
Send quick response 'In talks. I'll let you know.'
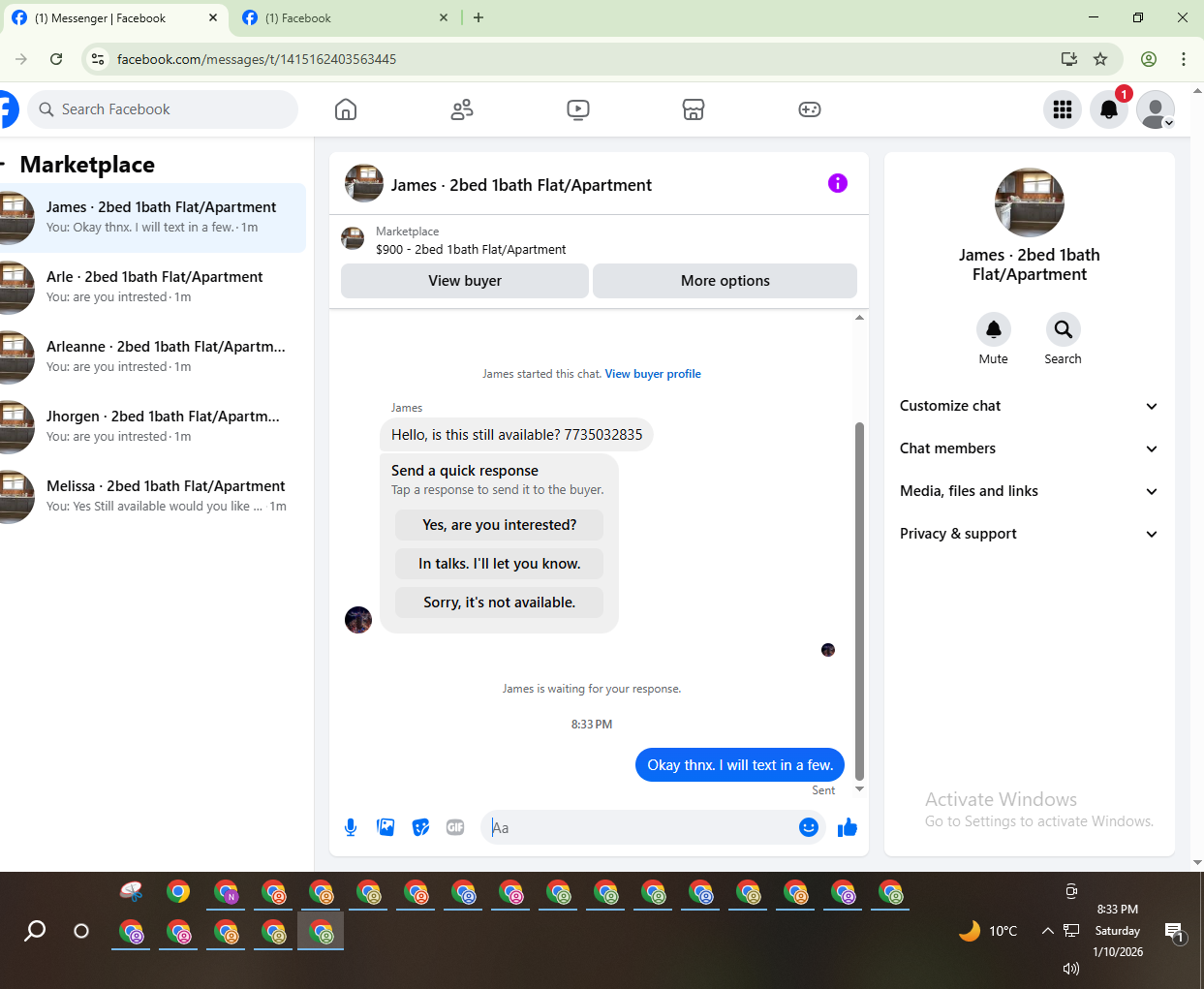click(x=499, y=564)
